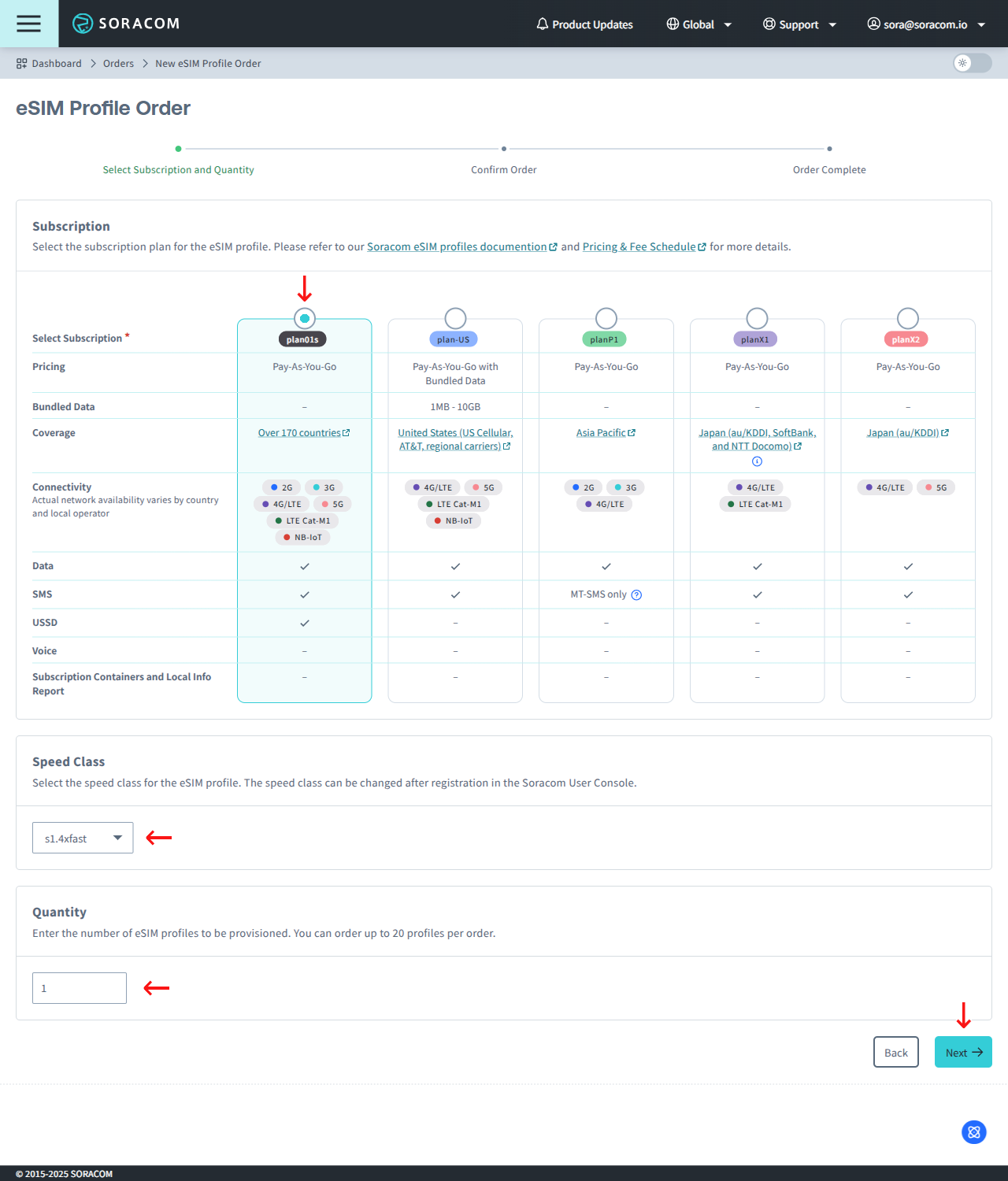Expand the Support menu
The image size is (1008, 1181).
click(799, 24)
